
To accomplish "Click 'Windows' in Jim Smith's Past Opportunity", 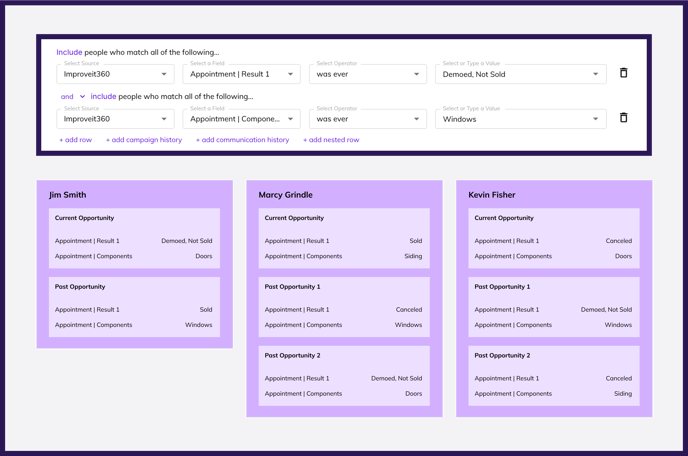I will pyautogui.click(x=198, y=325).
